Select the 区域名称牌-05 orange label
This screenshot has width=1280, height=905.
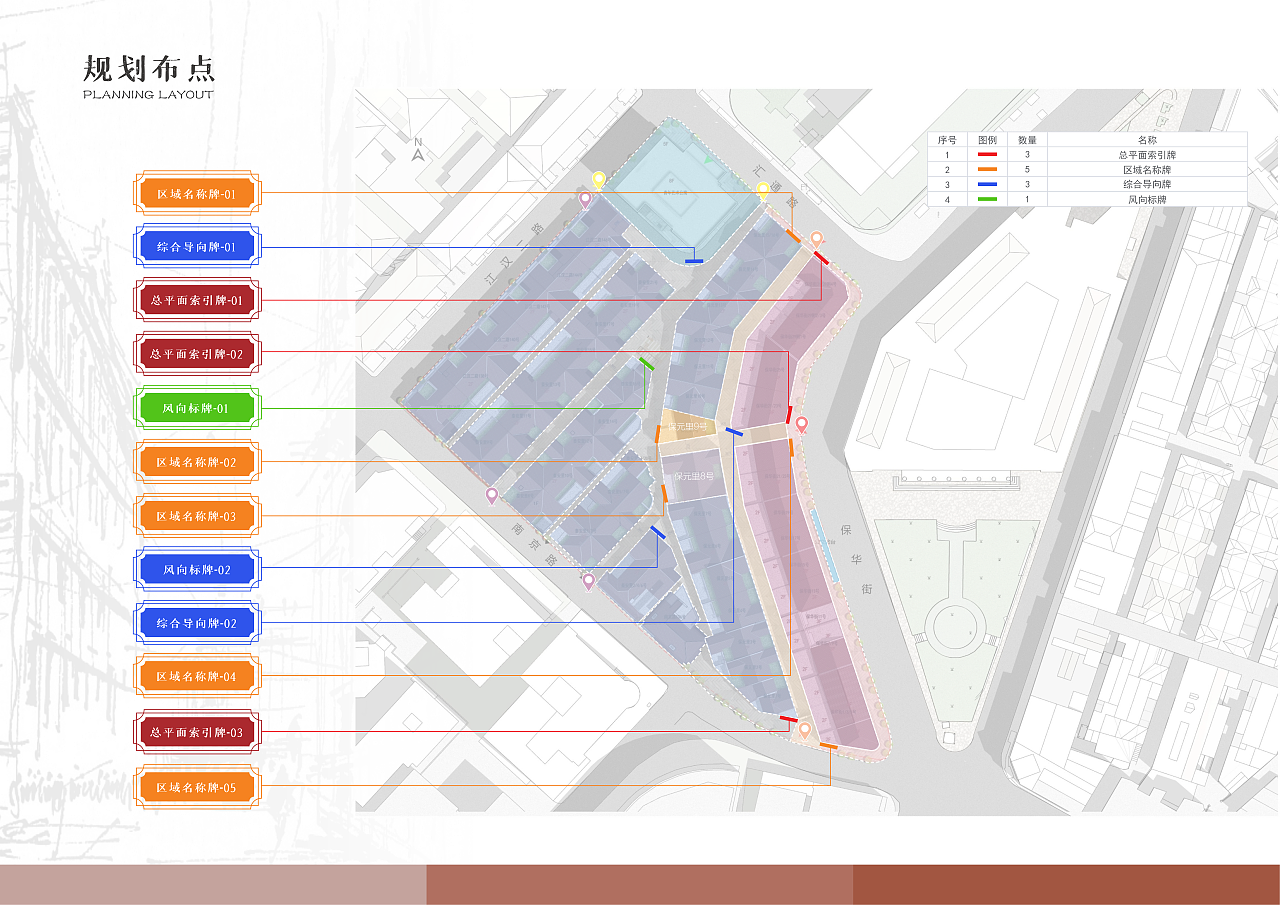[197, 787]
